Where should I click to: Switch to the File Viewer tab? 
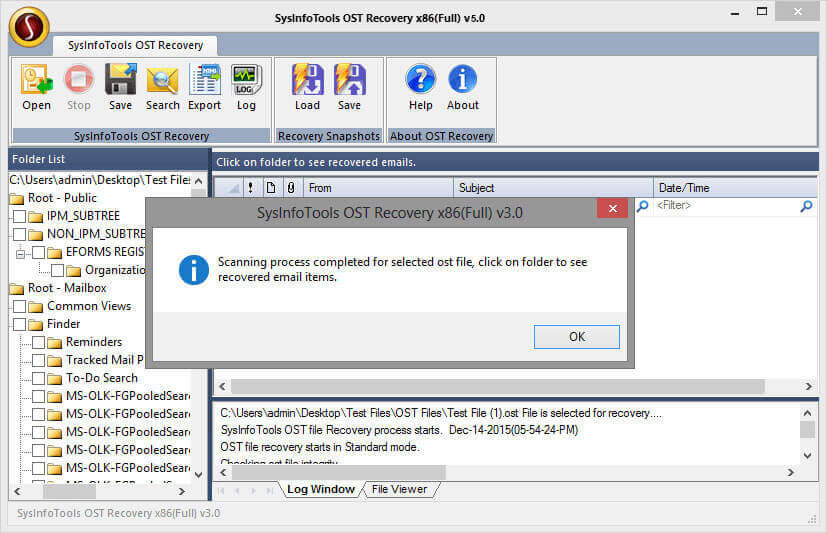click(399, 489)
